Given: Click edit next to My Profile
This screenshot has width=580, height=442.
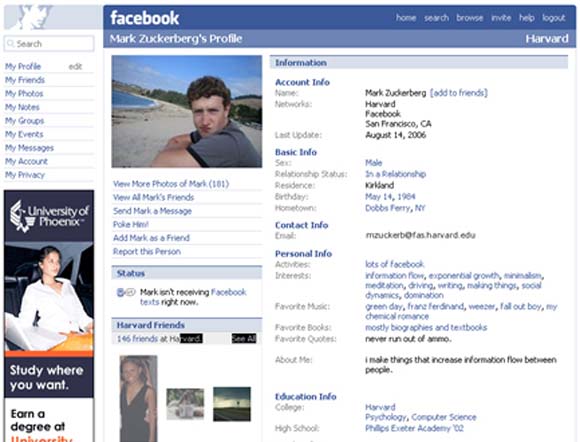Looking at the screenshot, I should [x=75, y=67].
